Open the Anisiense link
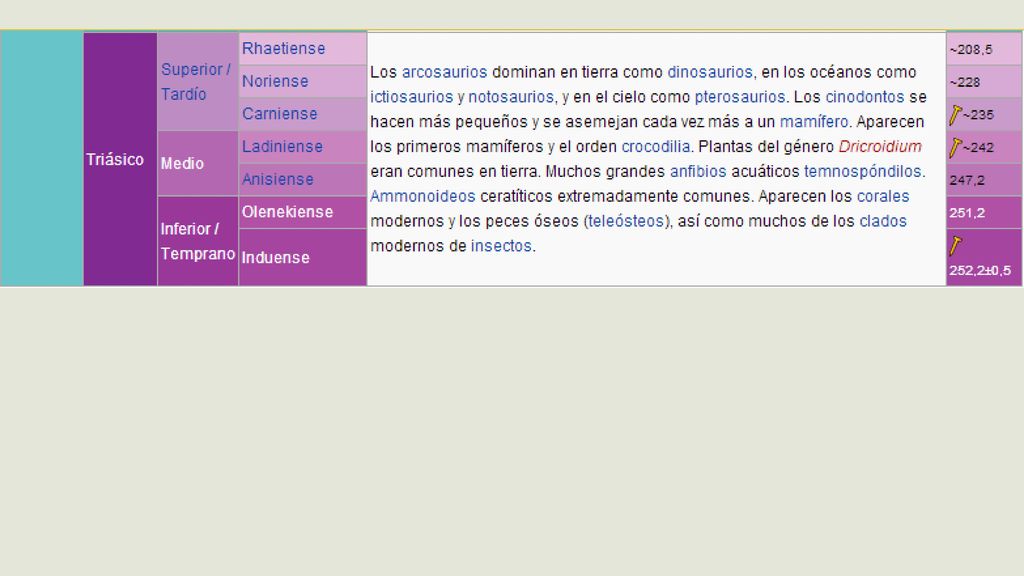The height and width of the screenshot is (576, 1024). tap(278, 179)
